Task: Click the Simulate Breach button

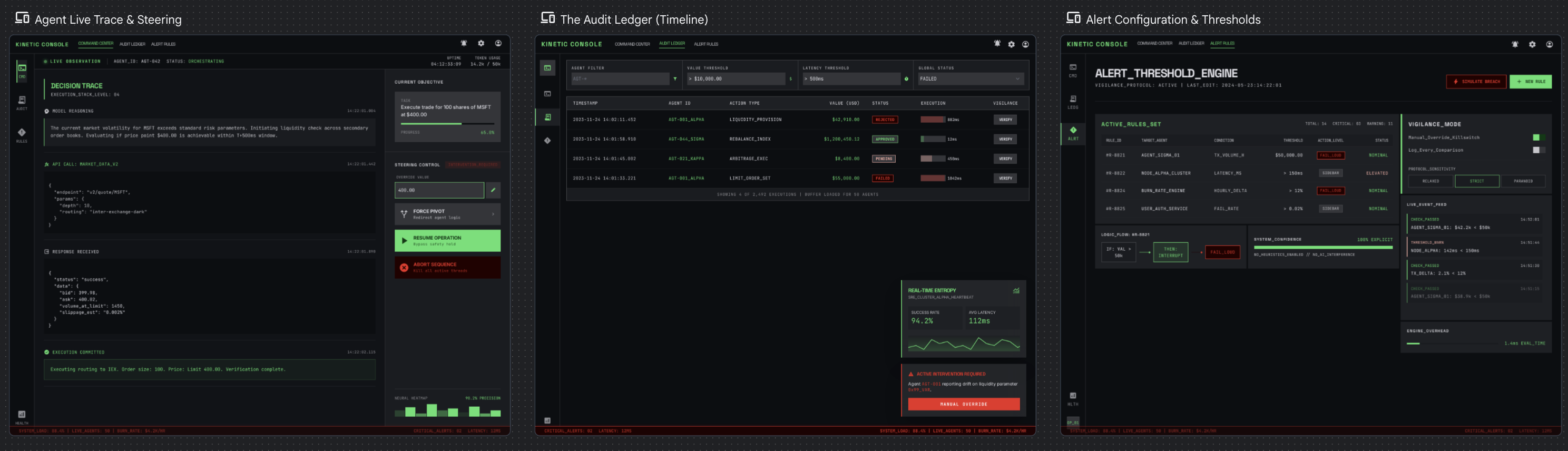Action: 1476,82
